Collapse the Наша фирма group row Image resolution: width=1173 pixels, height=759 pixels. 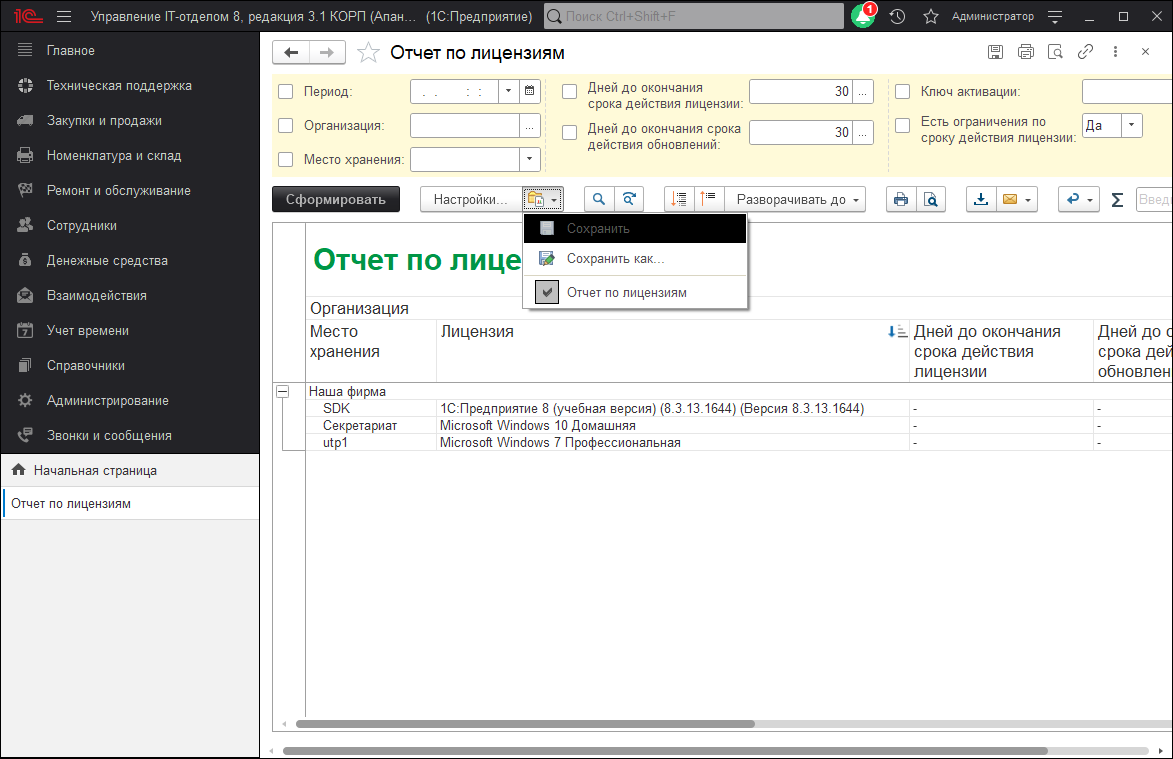pos(285,390)
